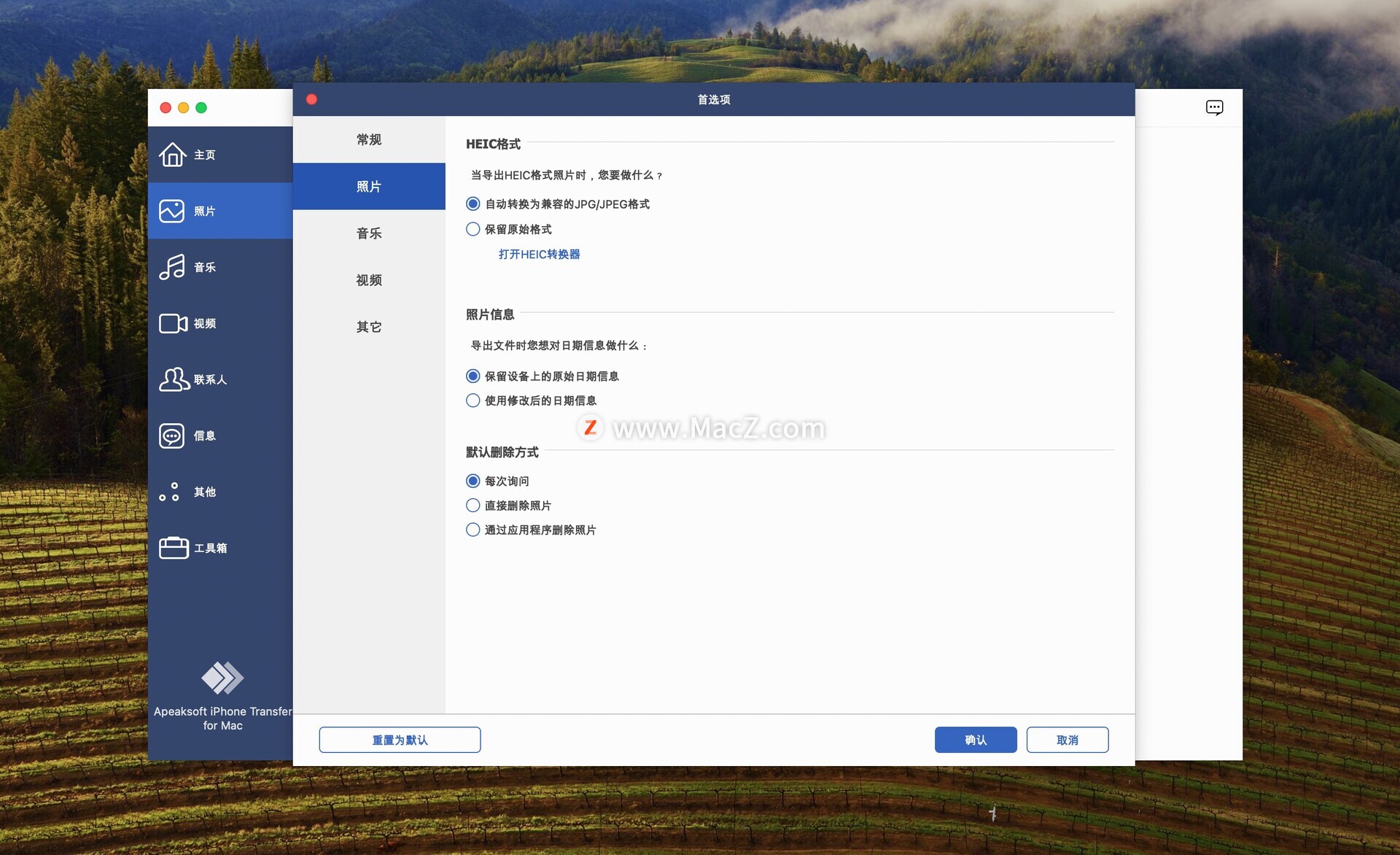Select 保留原始格式 radio button
The image size is (1400, 855).
(472, 229)
